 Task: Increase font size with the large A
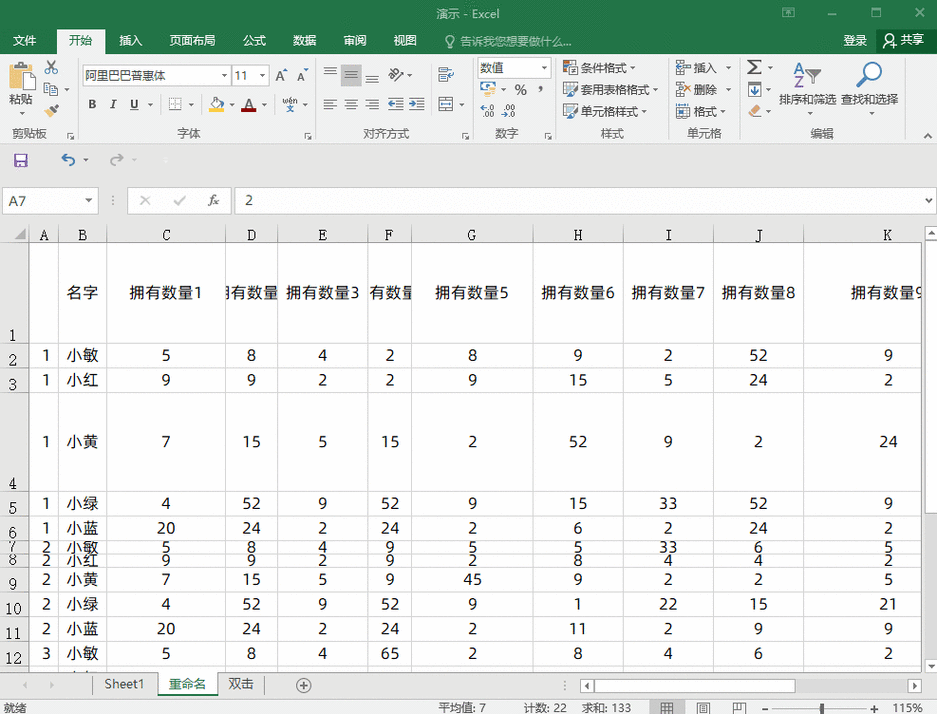click(x=280, y=75)
